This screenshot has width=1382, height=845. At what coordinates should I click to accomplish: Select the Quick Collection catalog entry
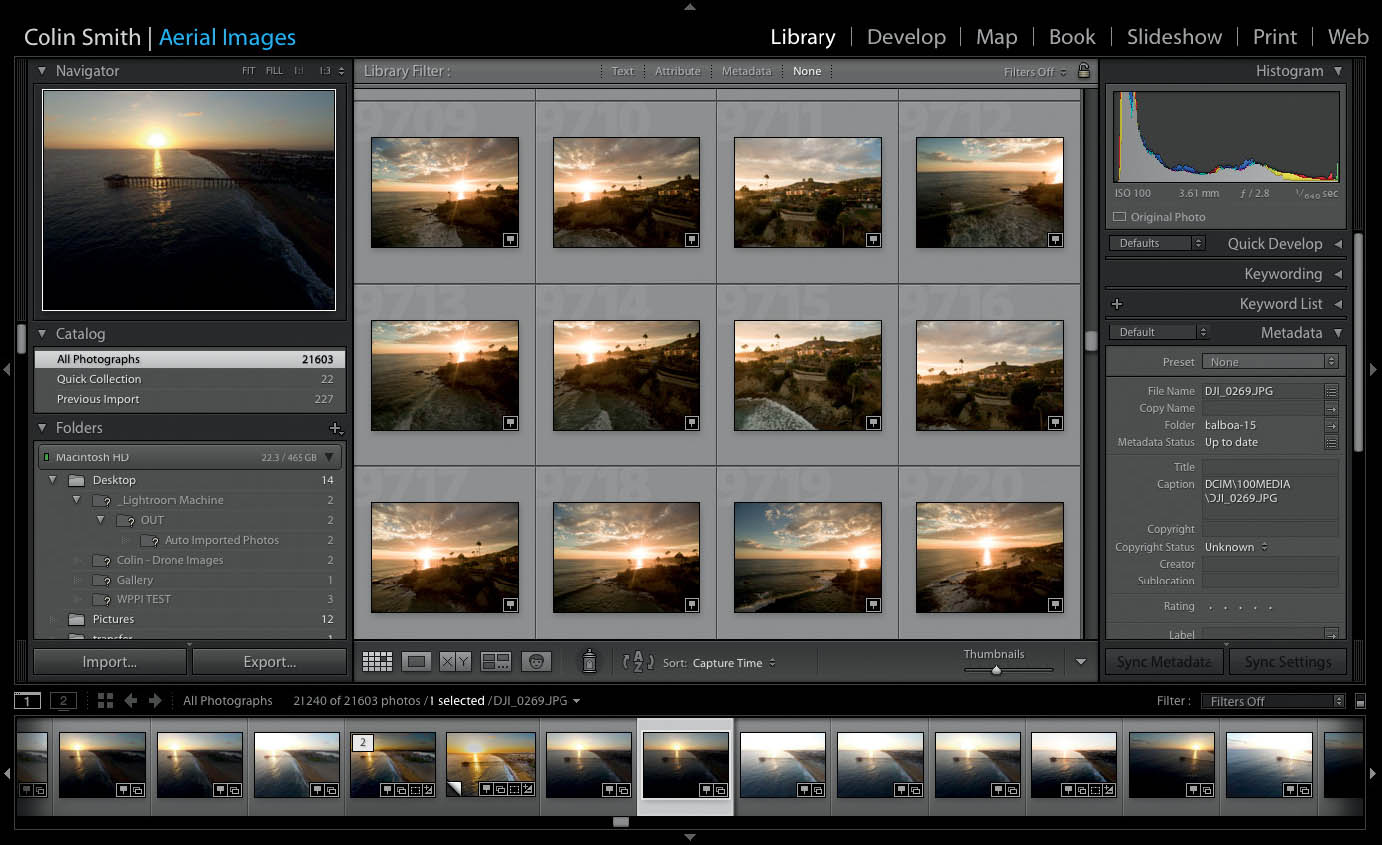pos(190,379)
